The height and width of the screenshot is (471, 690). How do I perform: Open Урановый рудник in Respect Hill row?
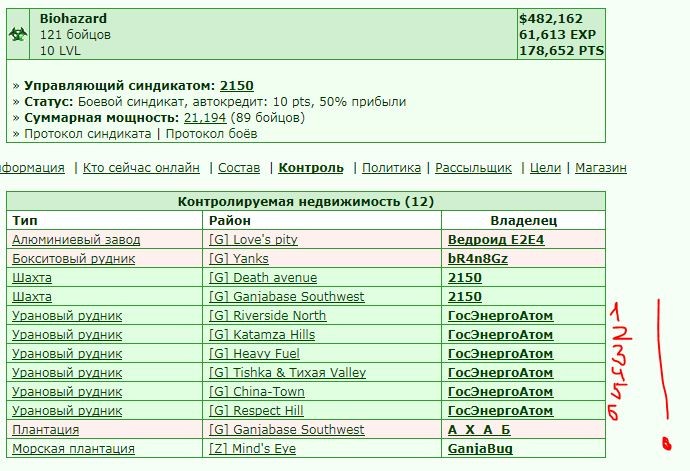(67, 410)
